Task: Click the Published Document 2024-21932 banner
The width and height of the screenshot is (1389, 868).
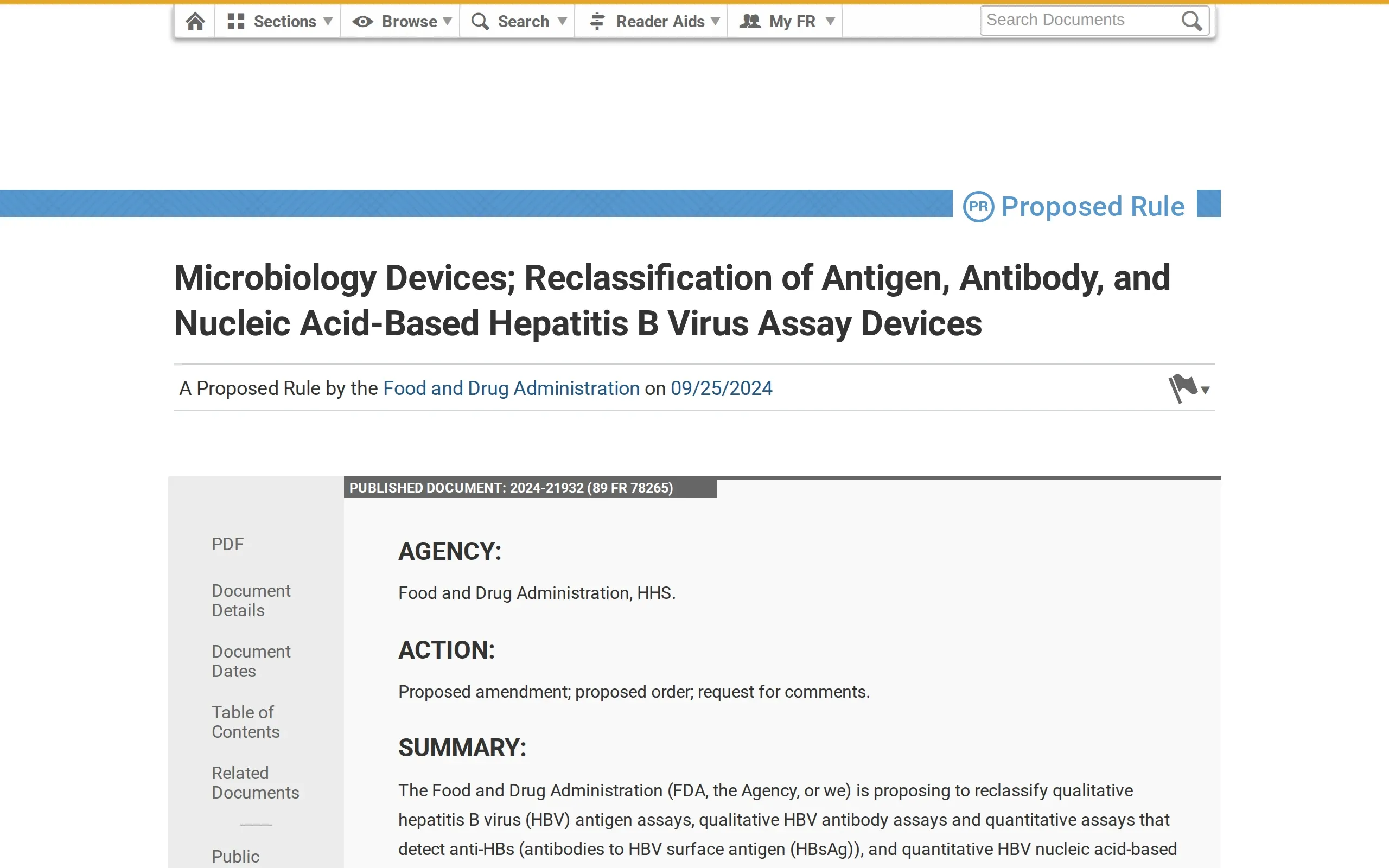Action: [530, 488]
